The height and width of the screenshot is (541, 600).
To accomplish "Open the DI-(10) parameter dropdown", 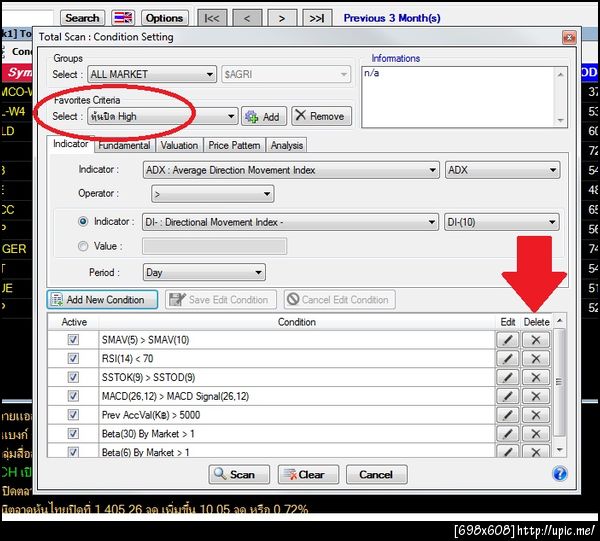I will [502, 222].
